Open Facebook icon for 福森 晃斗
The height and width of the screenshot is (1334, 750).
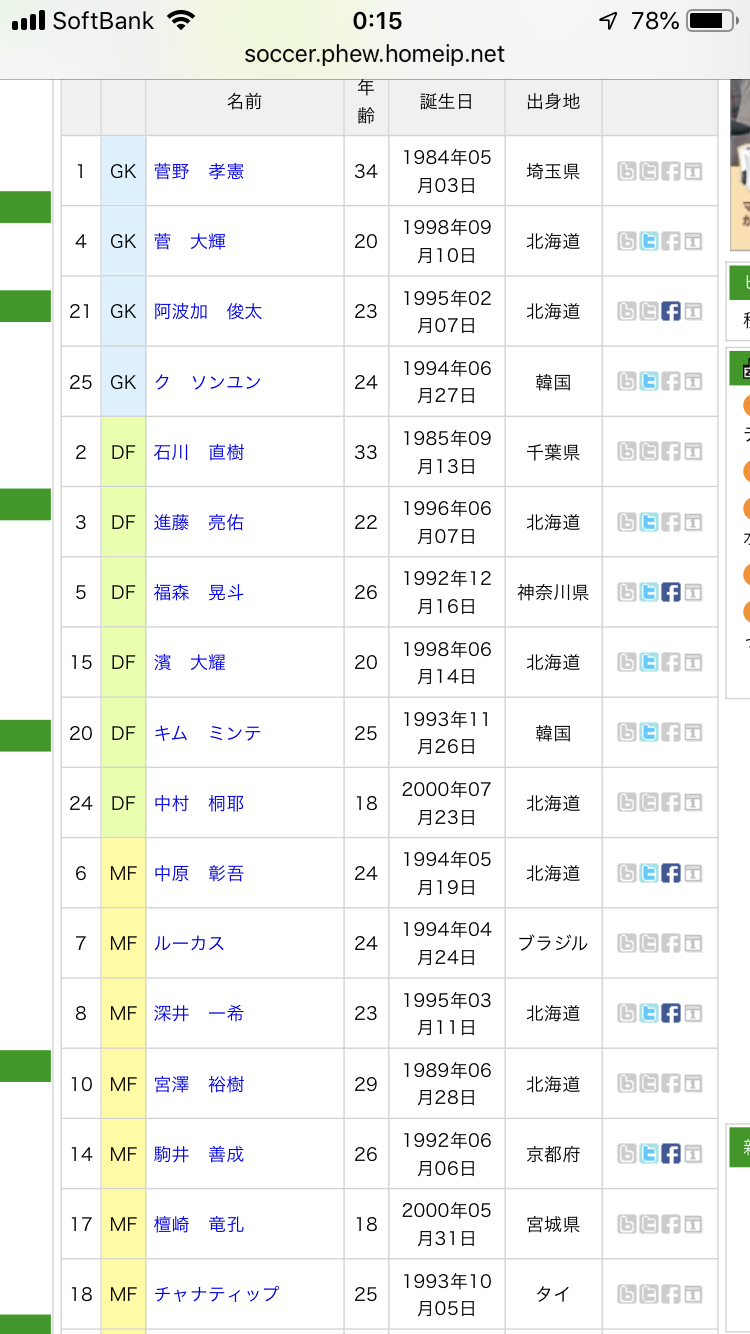point(671,592)
